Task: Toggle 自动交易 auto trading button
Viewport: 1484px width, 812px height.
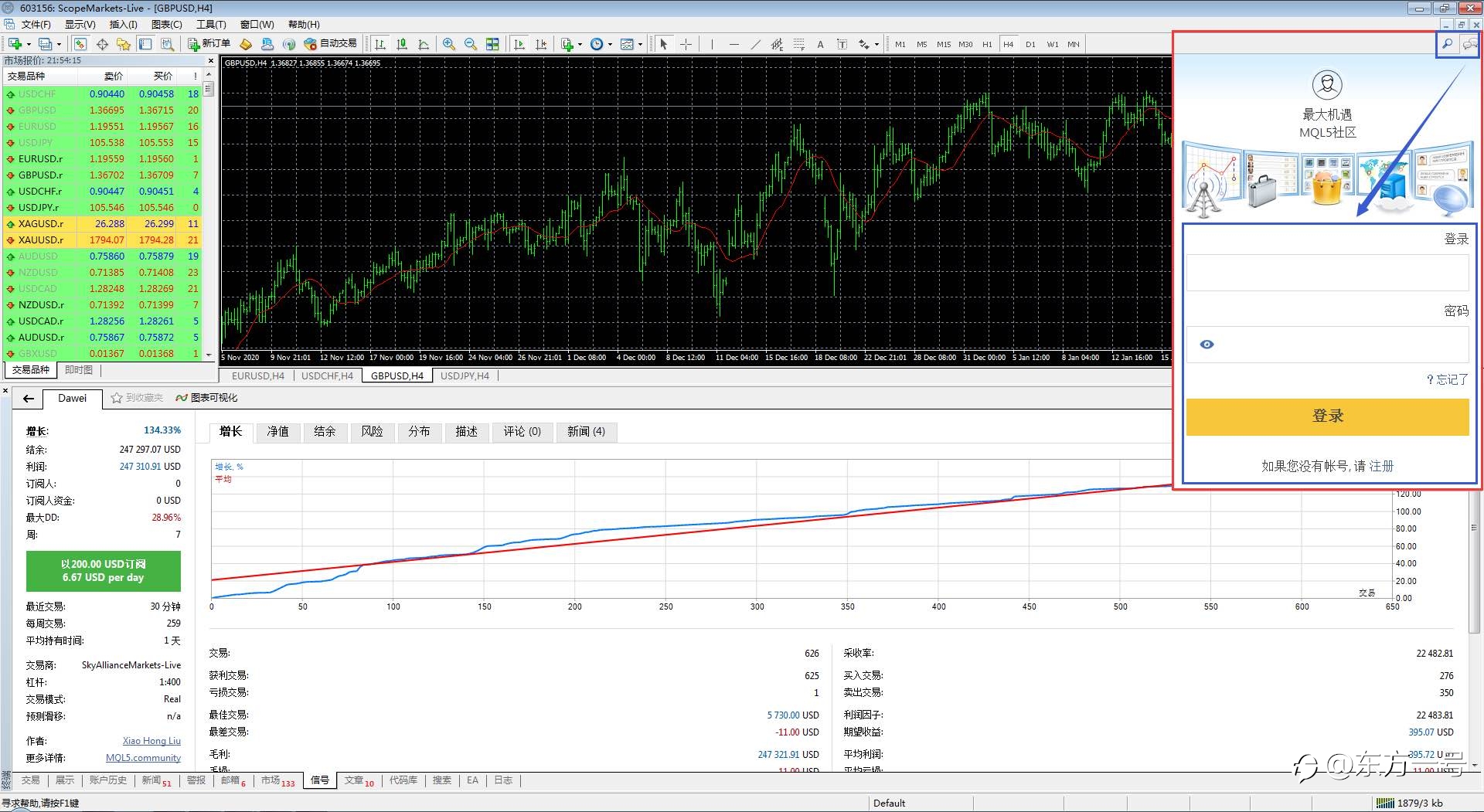Action: (330, 44)
